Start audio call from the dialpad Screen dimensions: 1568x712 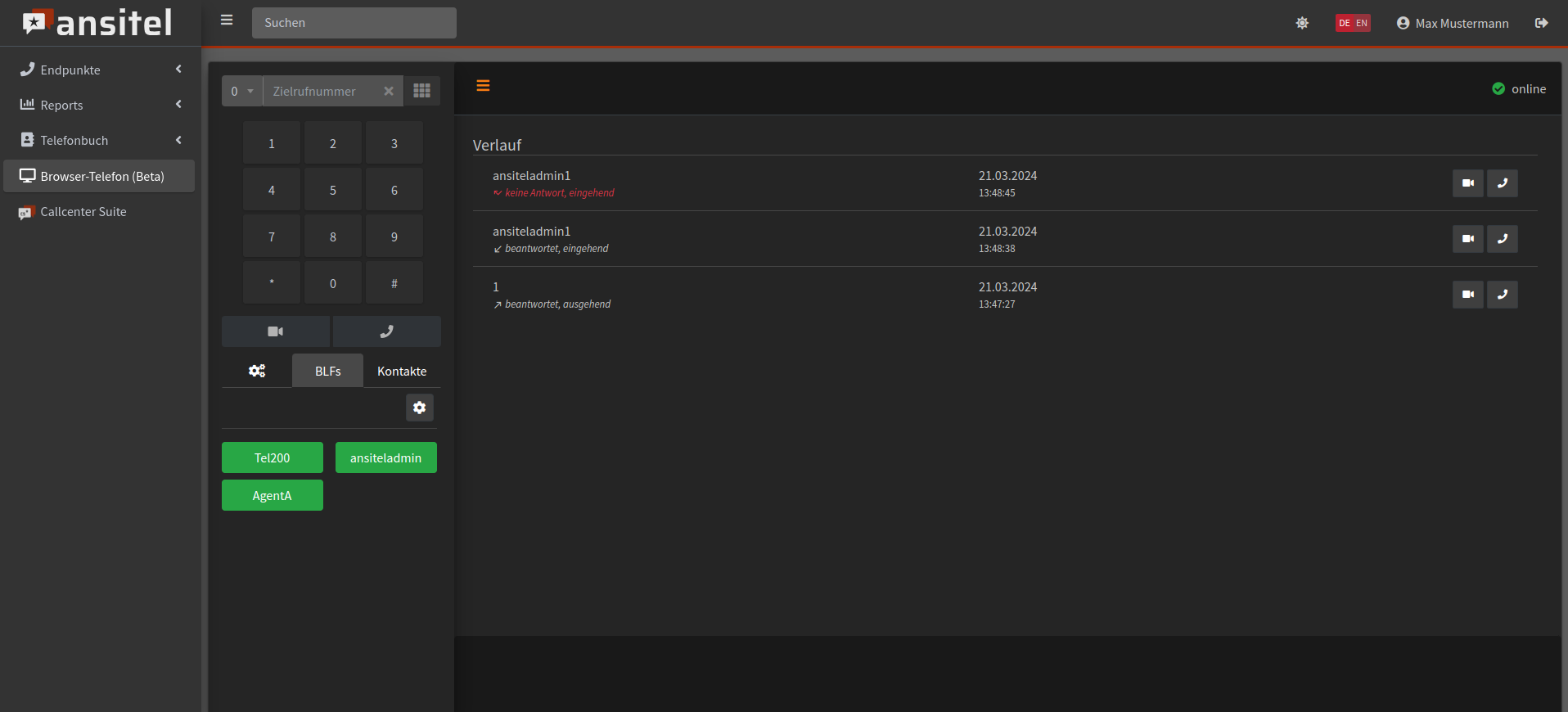pyautogui.click(x=386, y=331)
